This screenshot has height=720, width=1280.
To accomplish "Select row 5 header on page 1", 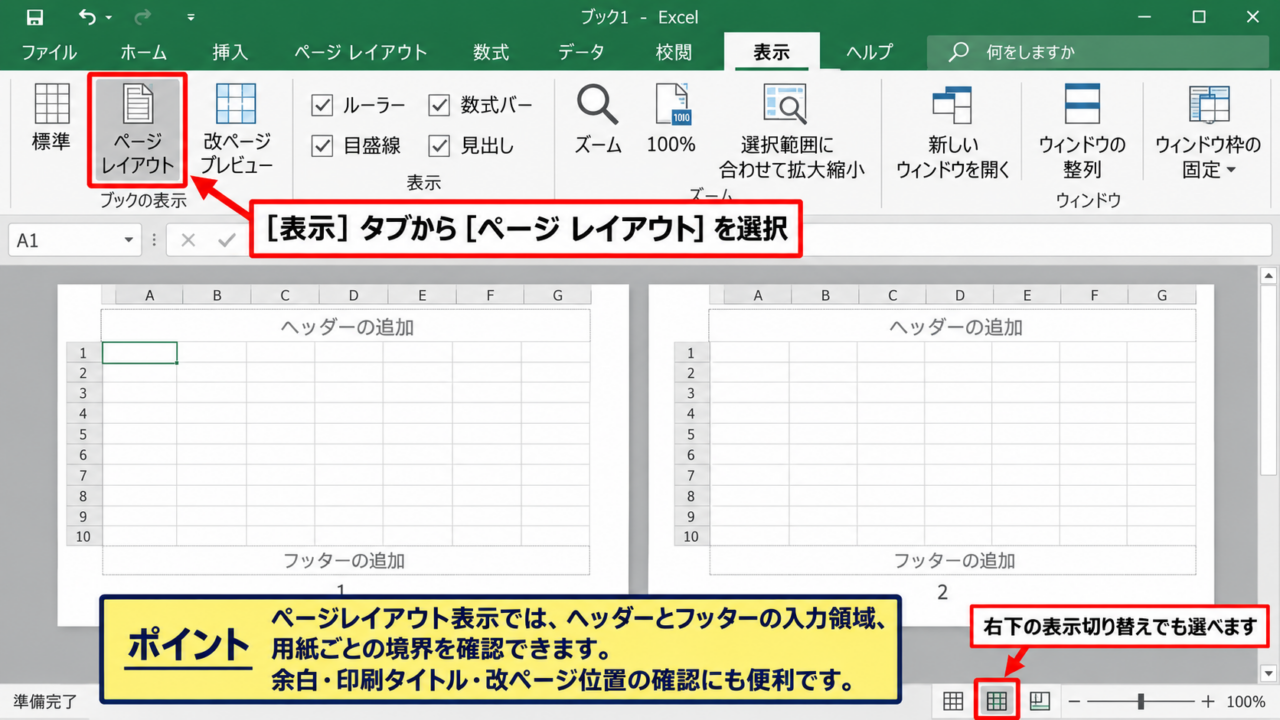I will (84, 434).
